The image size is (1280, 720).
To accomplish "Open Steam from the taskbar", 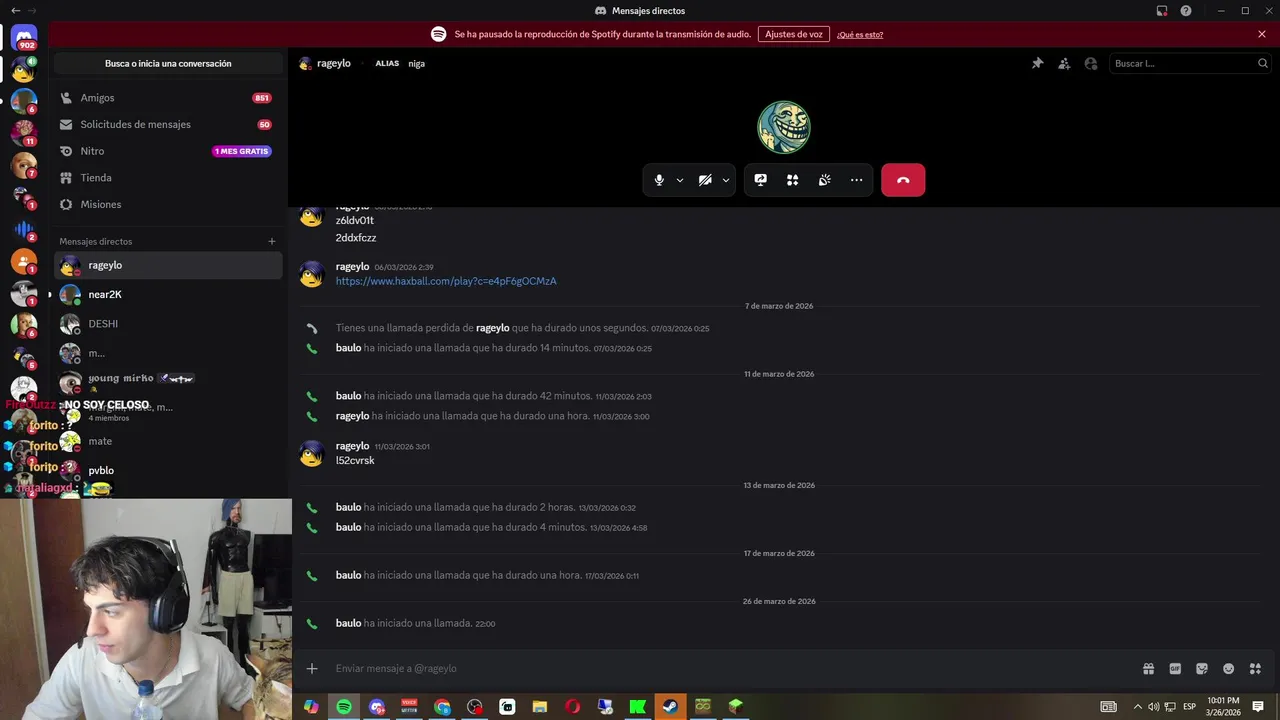I will 670,707.
